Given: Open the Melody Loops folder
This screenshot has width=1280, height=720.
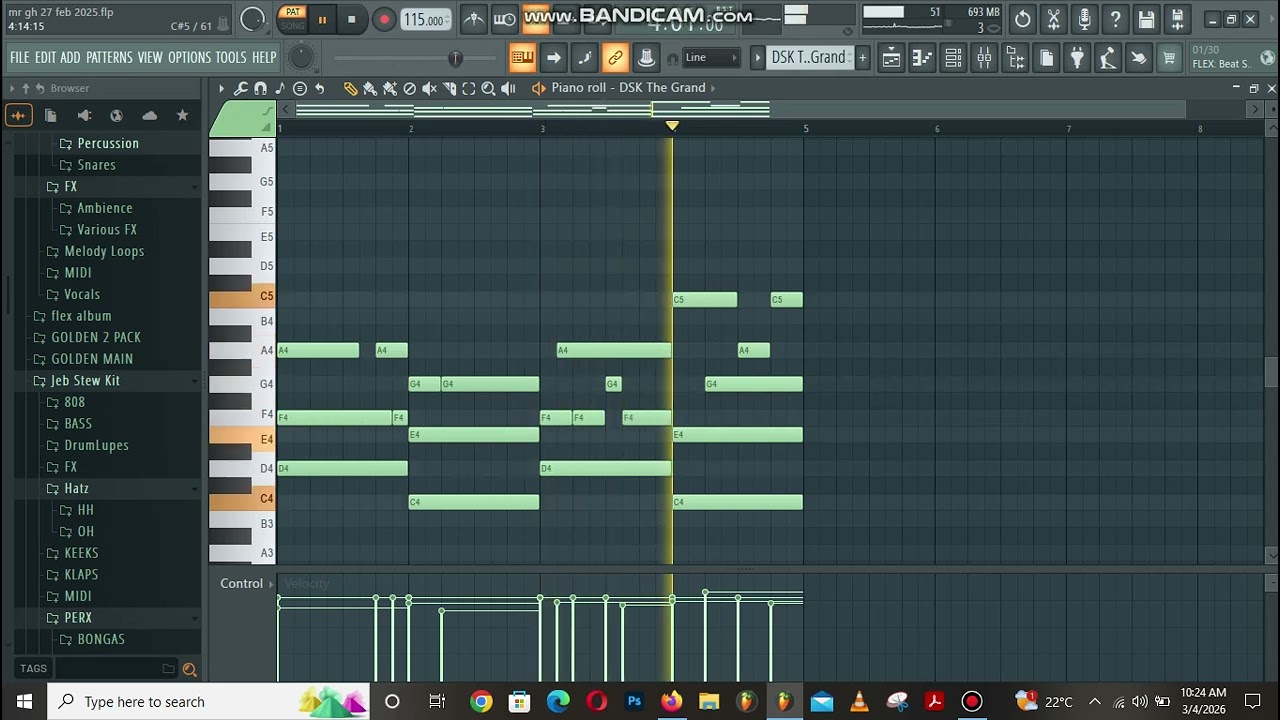Looking at the screenshot, I should (x=104, y=252).
